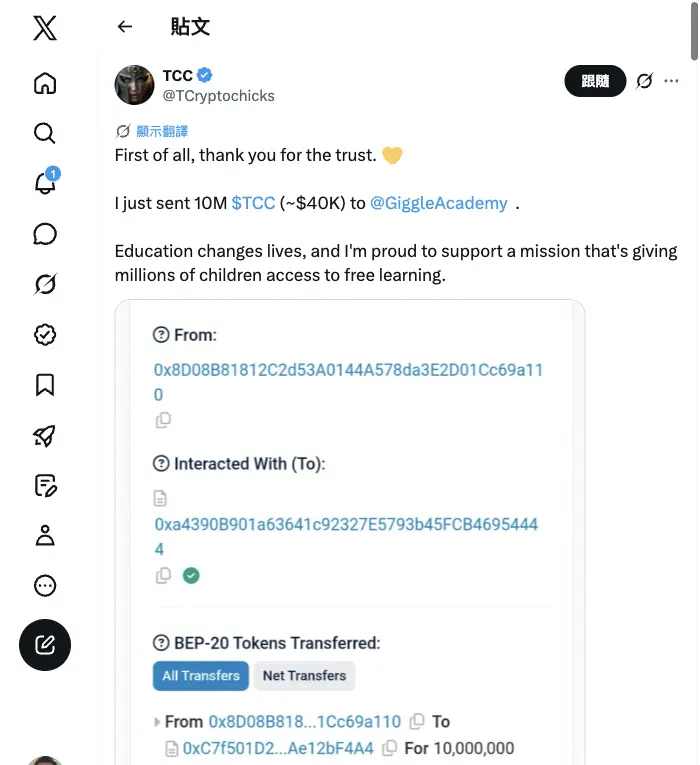The image size is (700, 765).
Task: Open the Messages chat bubble icon
Action: [x=45, y=234]
